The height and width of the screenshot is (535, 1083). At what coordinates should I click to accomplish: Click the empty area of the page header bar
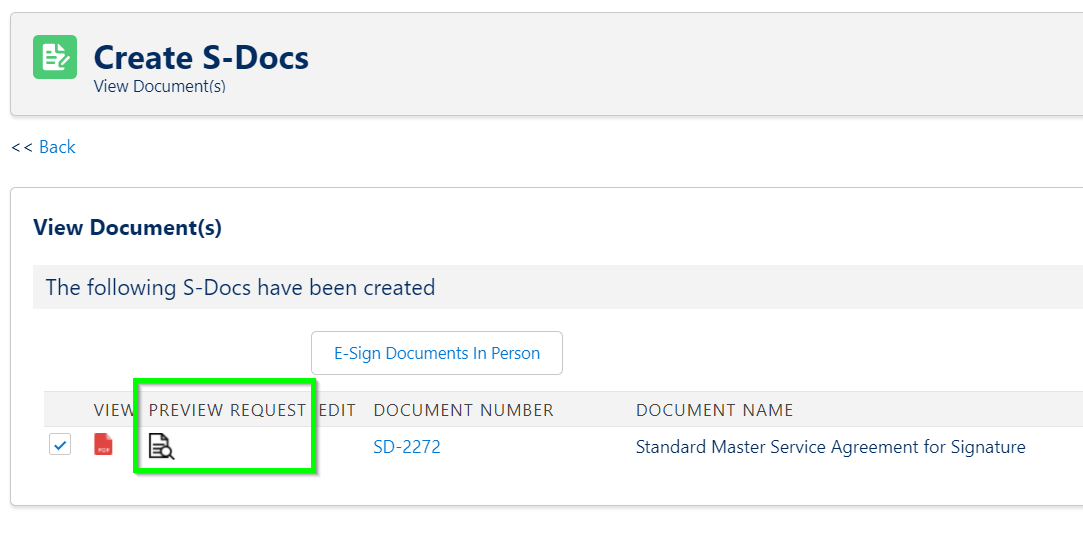pyautogui.click(x=691, y=64)
